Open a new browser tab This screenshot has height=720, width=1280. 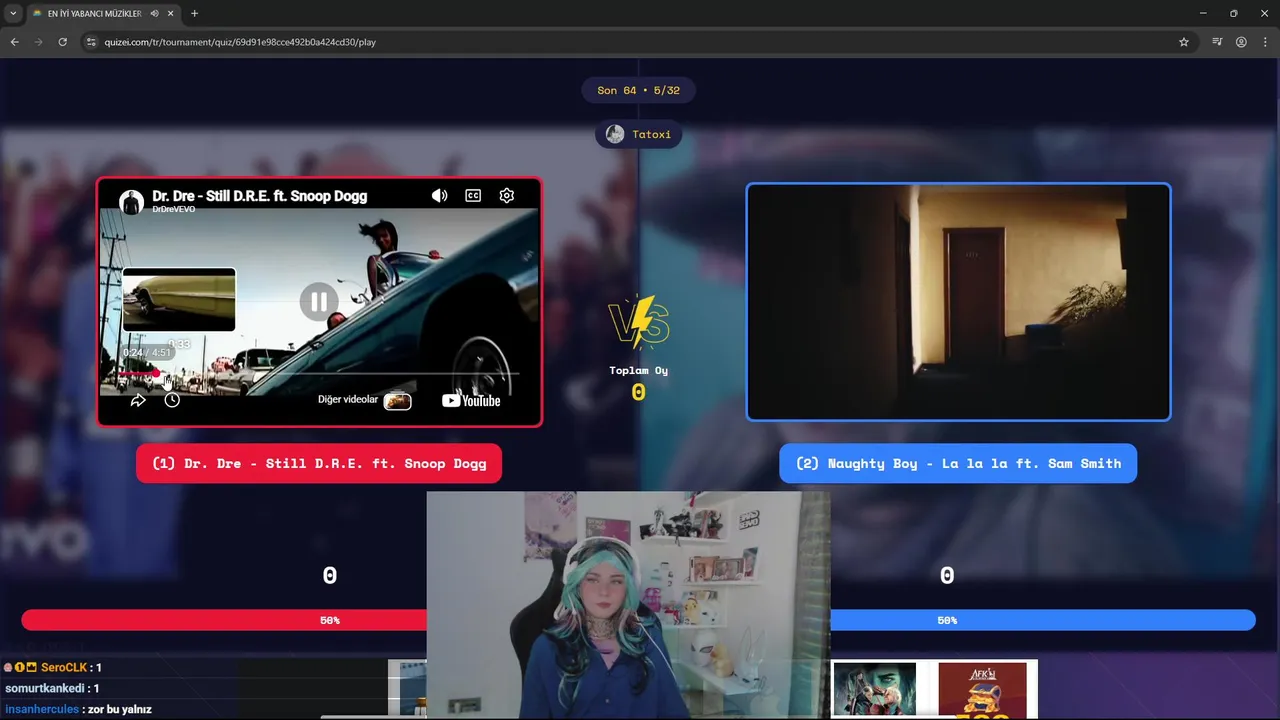coord(194,14)
